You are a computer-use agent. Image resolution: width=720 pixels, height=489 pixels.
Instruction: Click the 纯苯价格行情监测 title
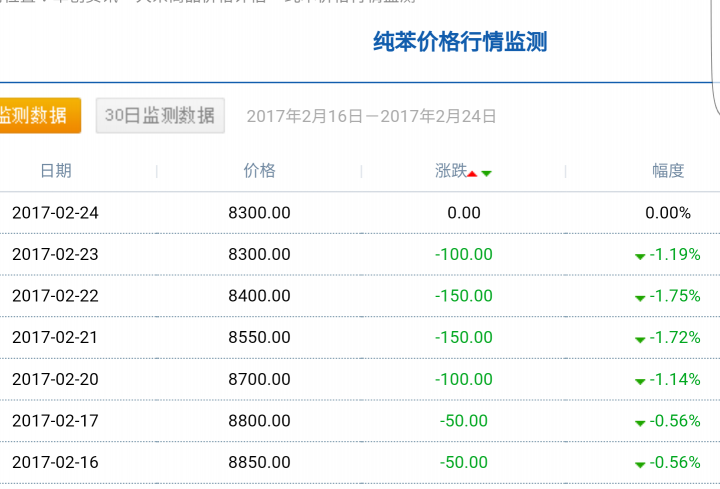click(x=460, y=42)
